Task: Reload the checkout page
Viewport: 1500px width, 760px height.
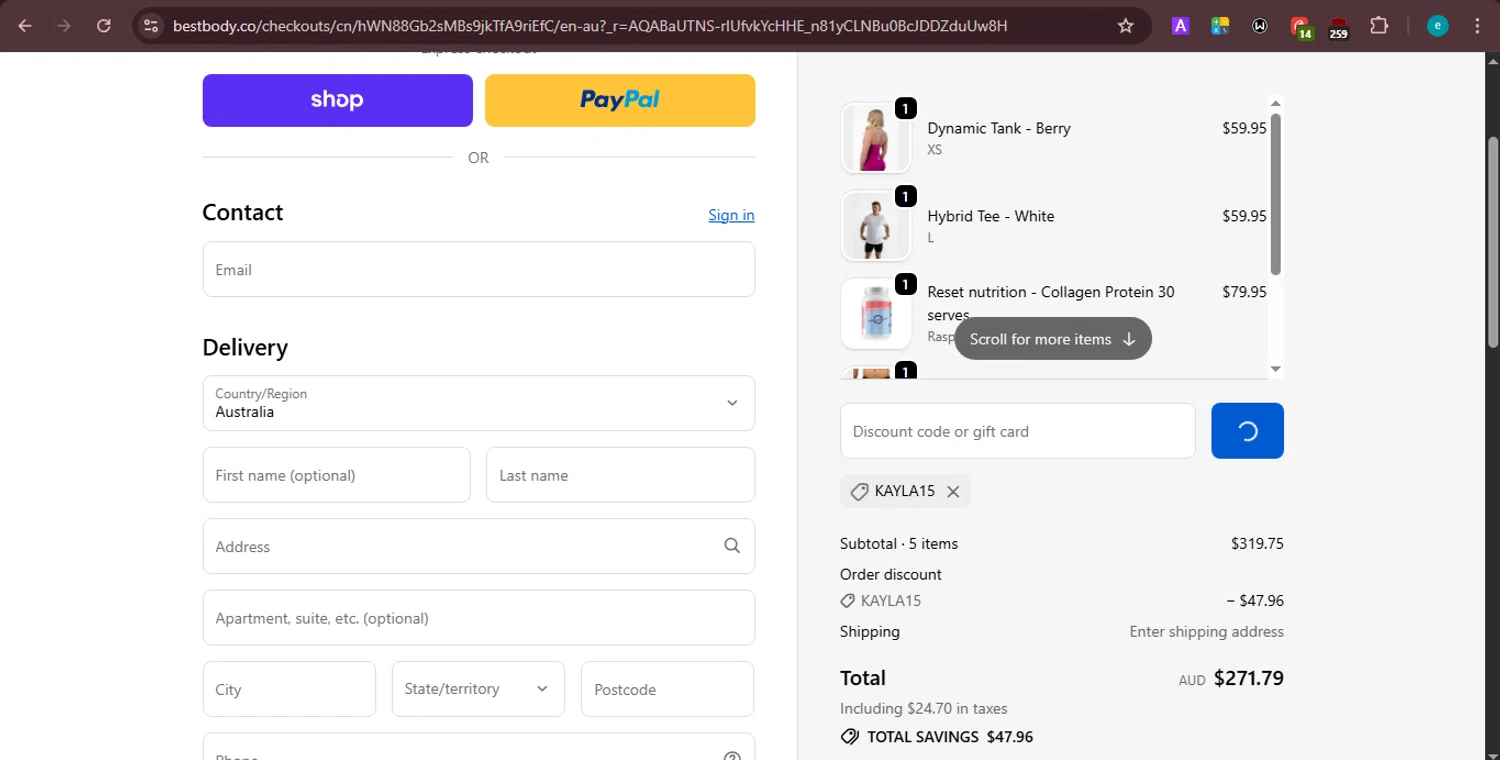Action: 104,26
